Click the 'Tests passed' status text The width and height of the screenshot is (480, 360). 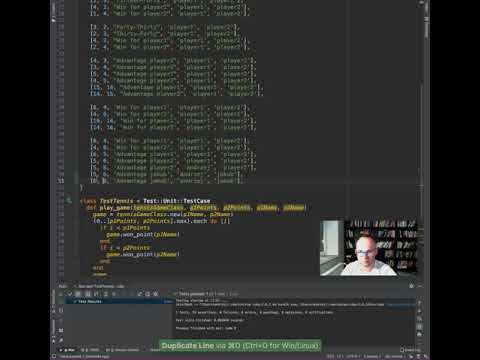coord(192,294)
